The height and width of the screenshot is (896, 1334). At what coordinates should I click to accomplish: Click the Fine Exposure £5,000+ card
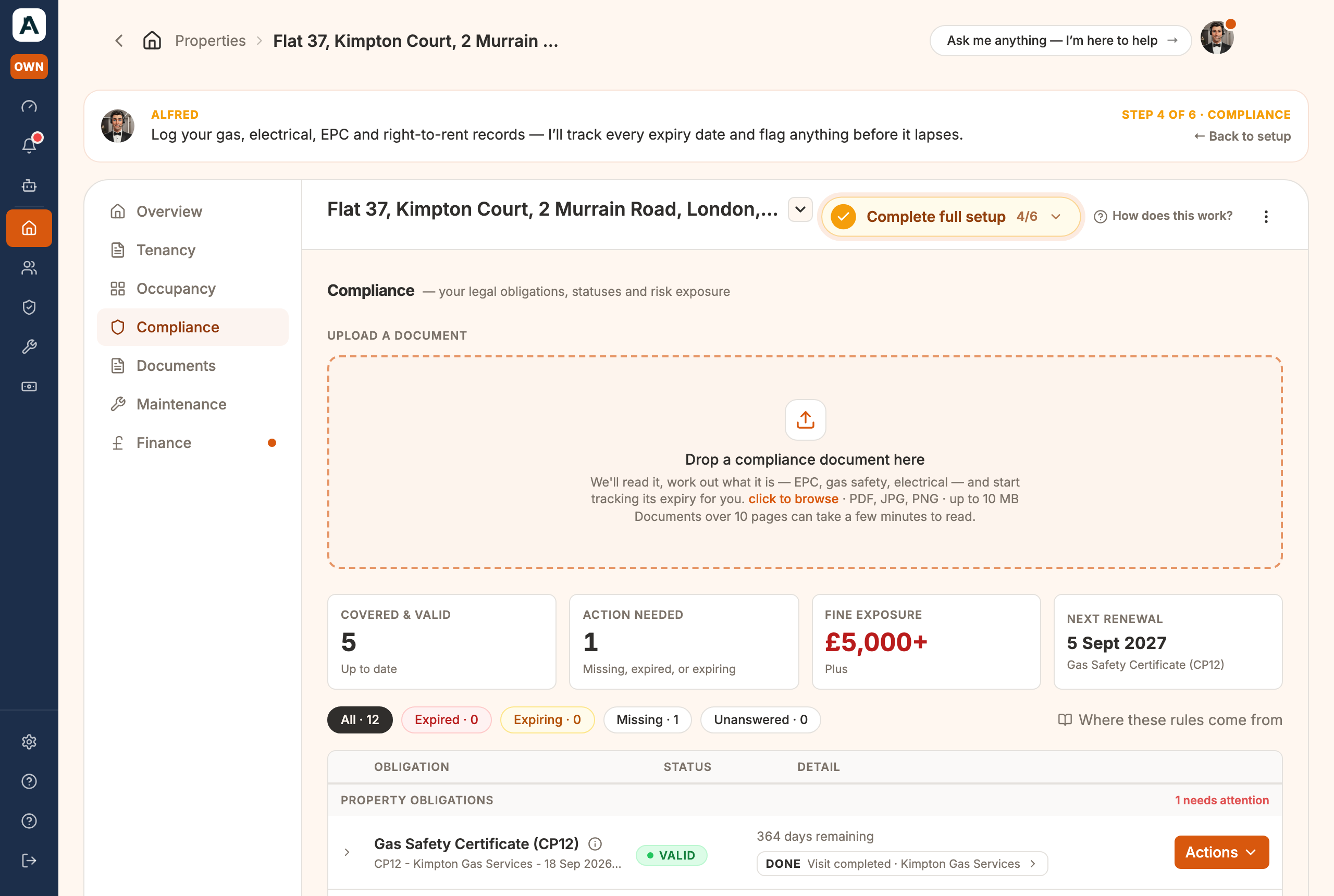[926, 642]
